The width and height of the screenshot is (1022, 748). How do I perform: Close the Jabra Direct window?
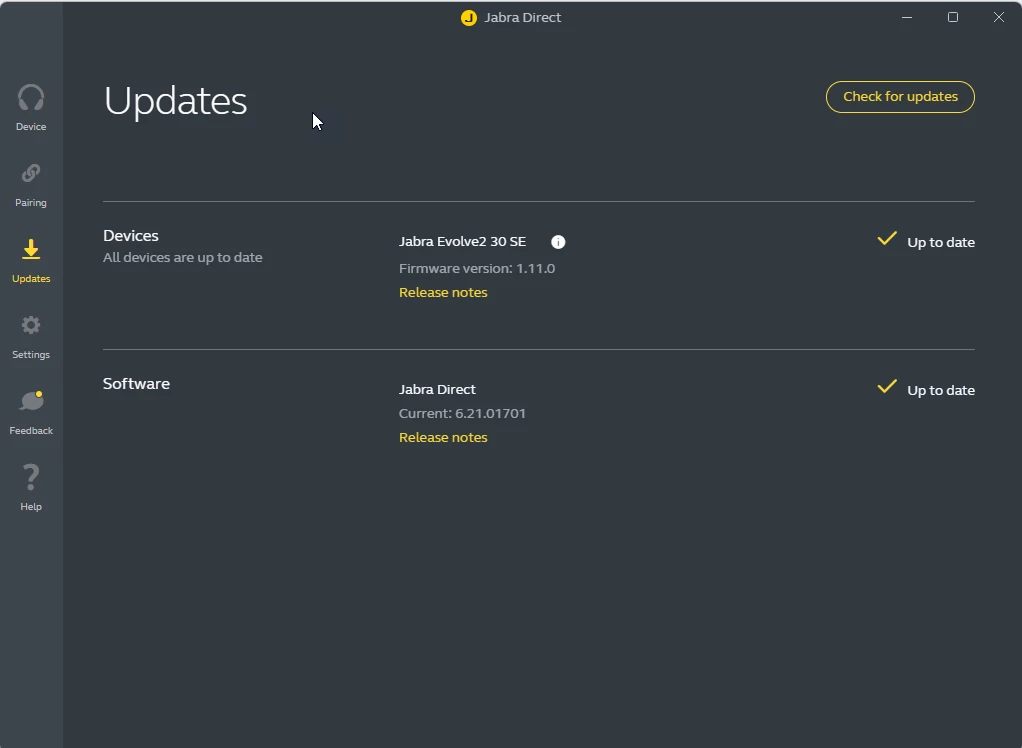[x=999, y=18]
